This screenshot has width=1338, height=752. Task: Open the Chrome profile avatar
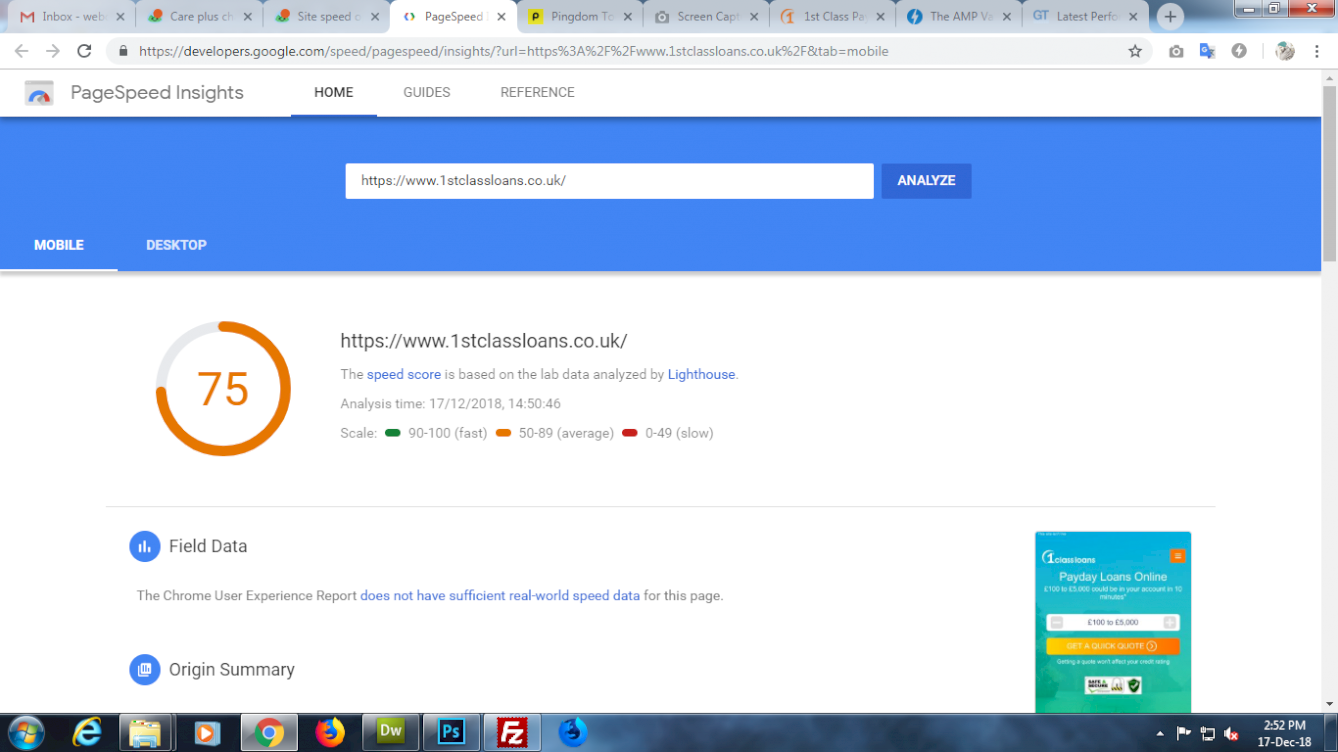(1285, 51)
